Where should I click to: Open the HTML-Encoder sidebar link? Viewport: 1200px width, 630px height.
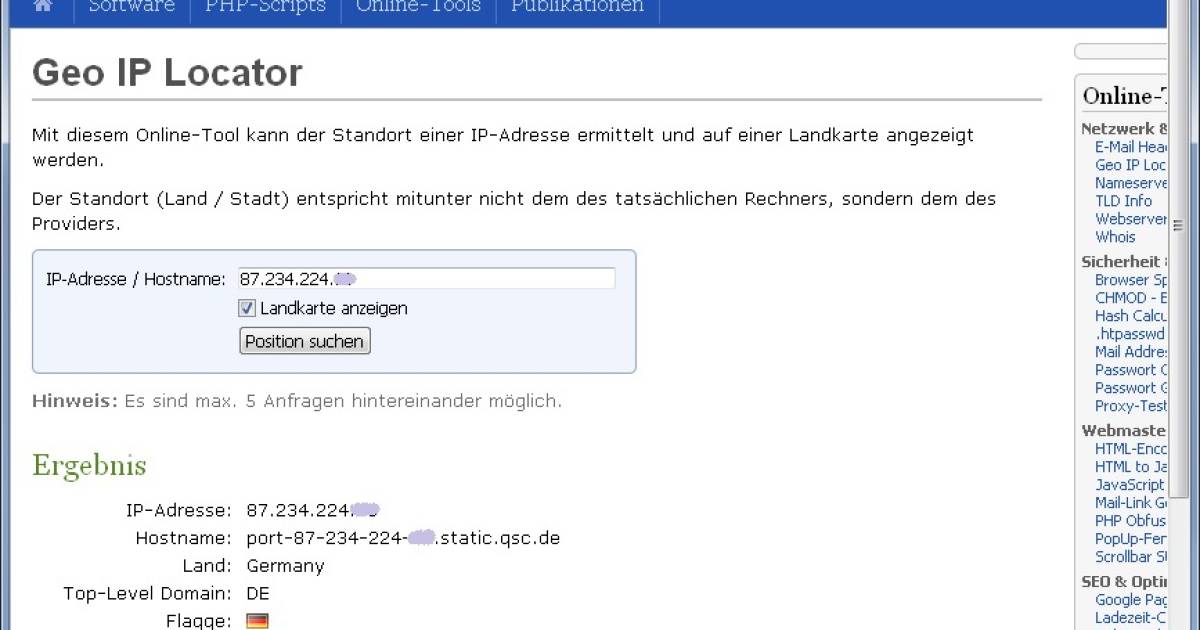click(x=1131, y=449)
